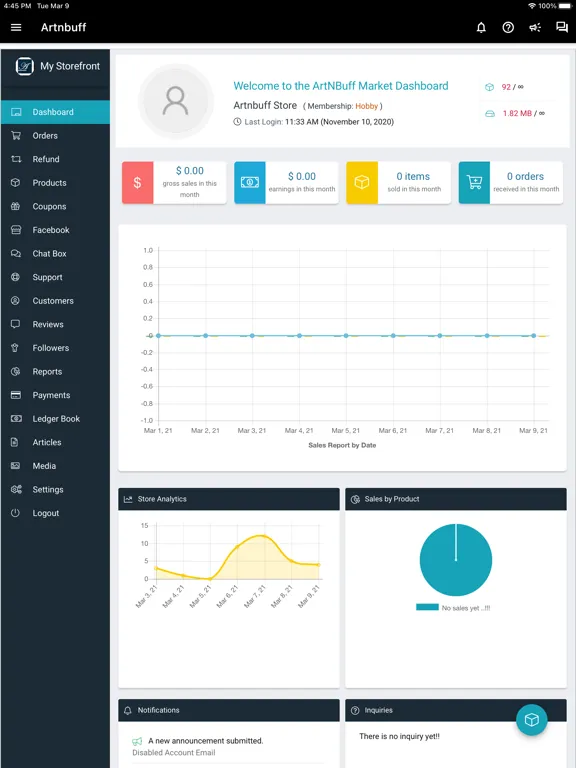The width and height of the screenshot is (576, 768).
Task: Click the Customers person icon in sidebar
Action: (x=16, y=300)
